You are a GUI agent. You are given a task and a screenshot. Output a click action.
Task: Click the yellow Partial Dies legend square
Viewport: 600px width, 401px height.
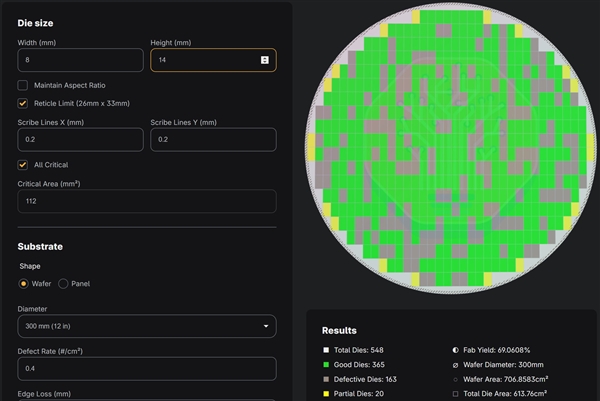pos(326,394)
